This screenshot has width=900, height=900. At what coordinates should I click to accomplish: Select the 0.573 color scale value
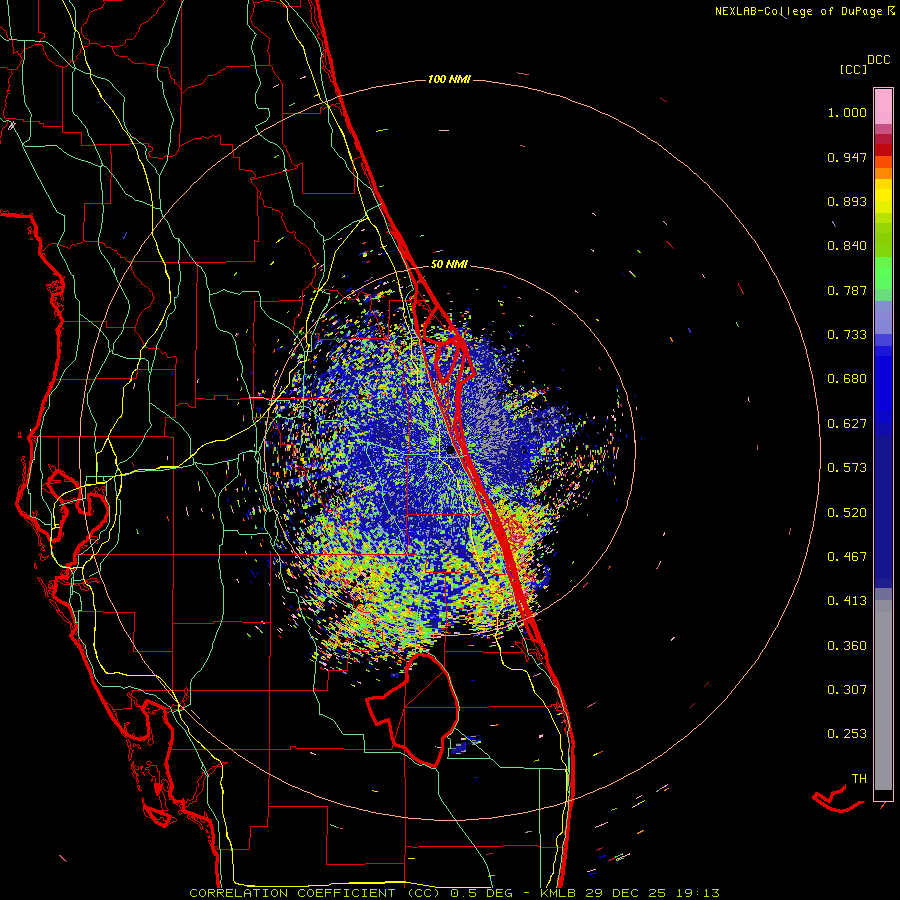click(x=847, y=468)
